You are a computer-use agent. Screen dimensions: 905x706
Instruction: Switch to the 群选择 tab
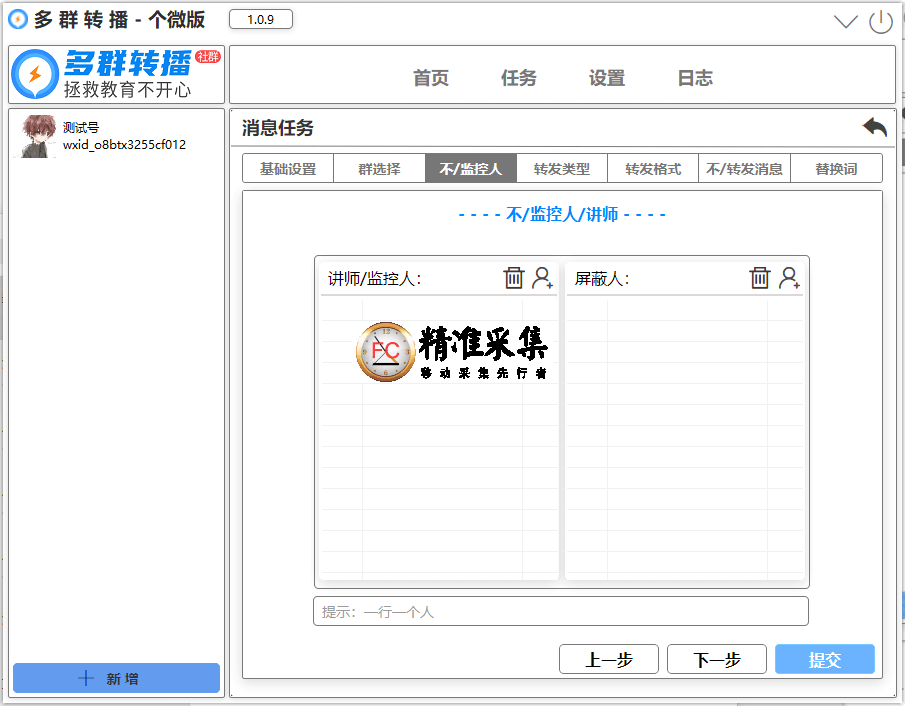[x=379, y=169]
